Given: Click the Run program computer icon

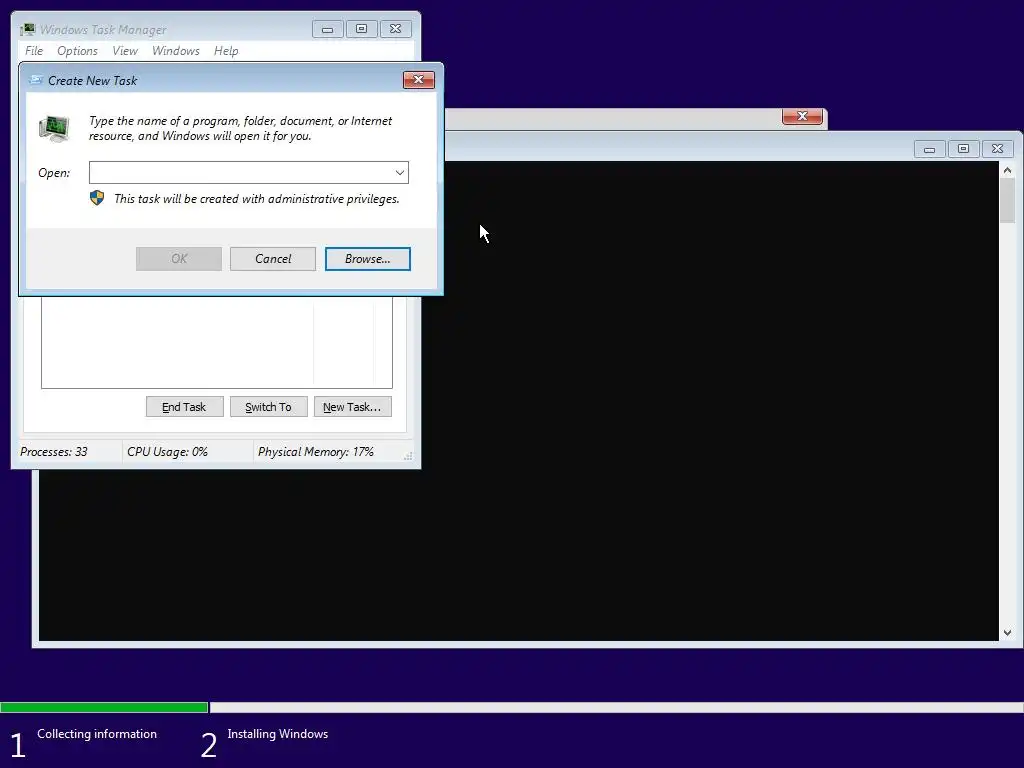Looking at the screenshot, I should (x=54, y=128).
